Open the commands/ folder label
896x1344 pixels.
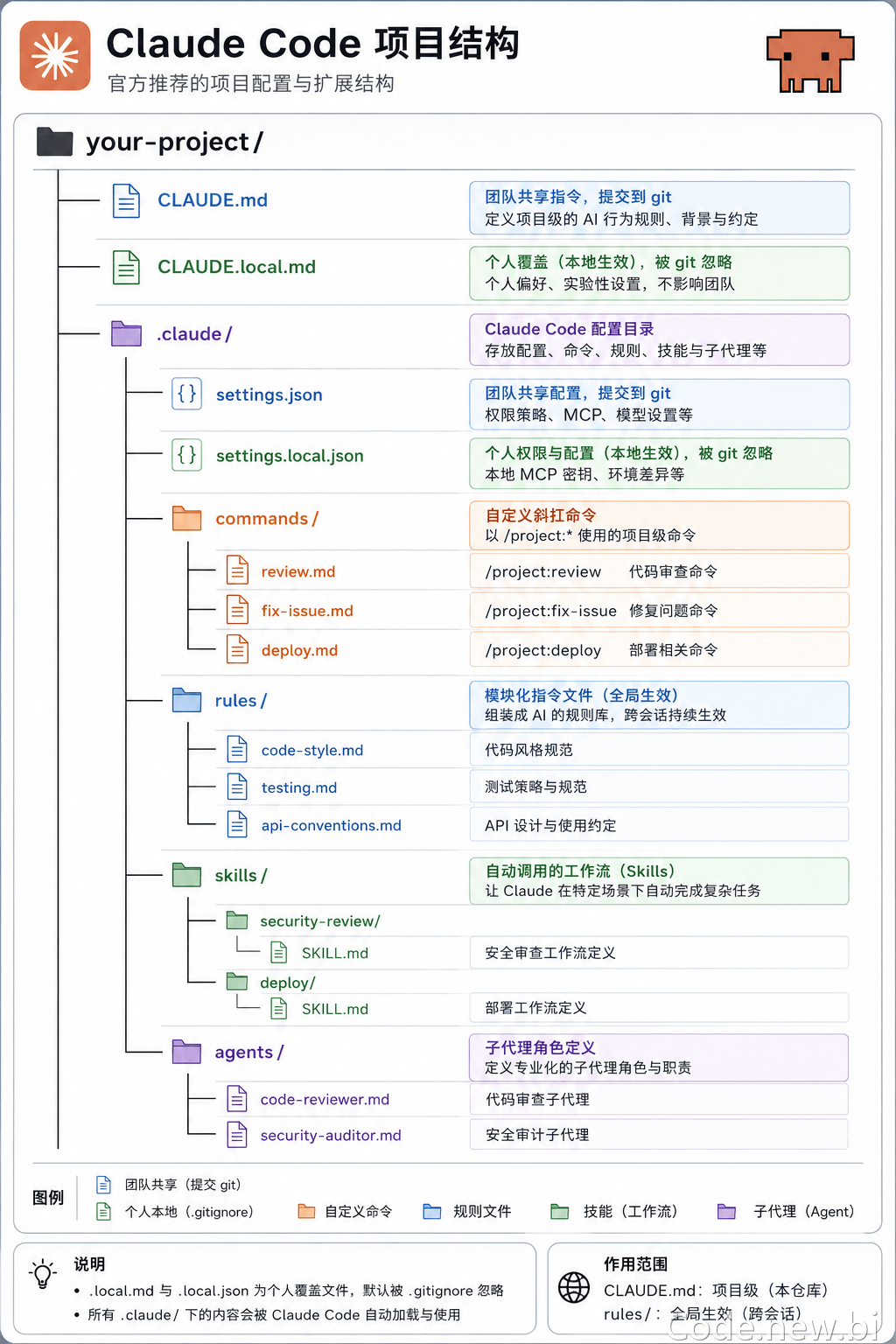tap(267, 519)
